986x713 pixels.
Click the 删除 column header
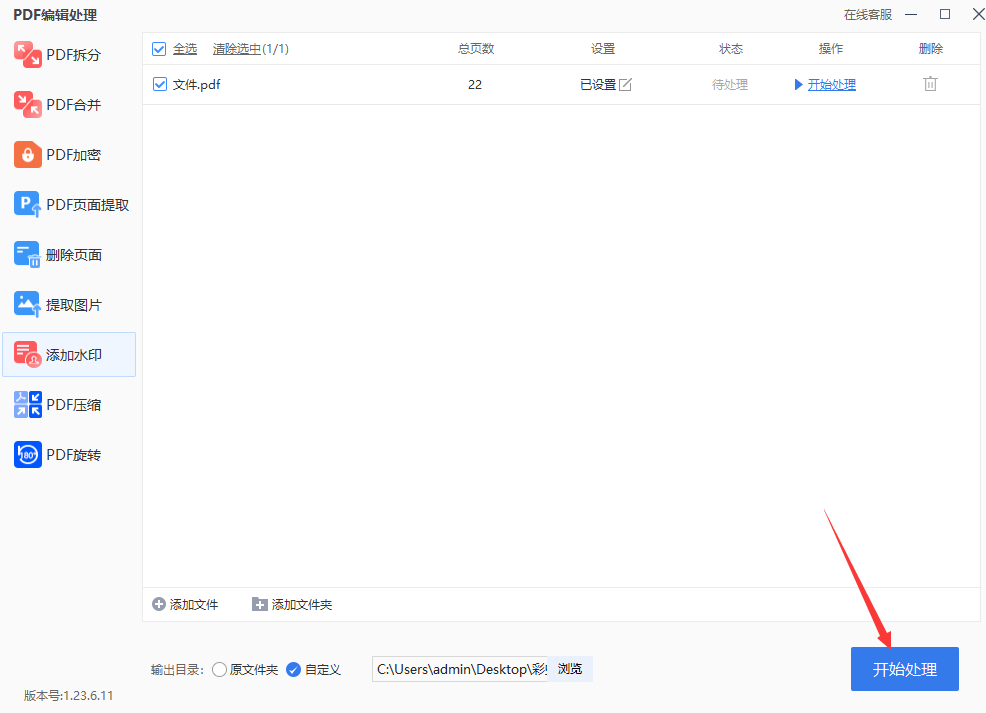(x=931, y=49)
